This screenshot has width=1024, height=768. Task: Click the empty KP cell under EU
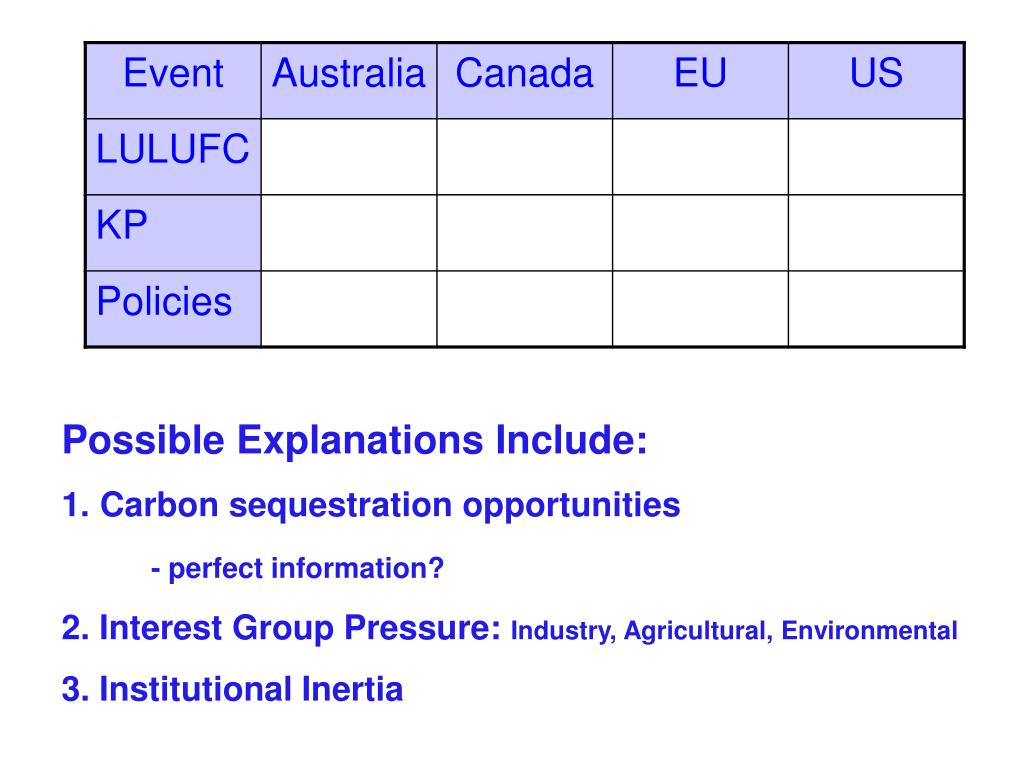(700, 232)
